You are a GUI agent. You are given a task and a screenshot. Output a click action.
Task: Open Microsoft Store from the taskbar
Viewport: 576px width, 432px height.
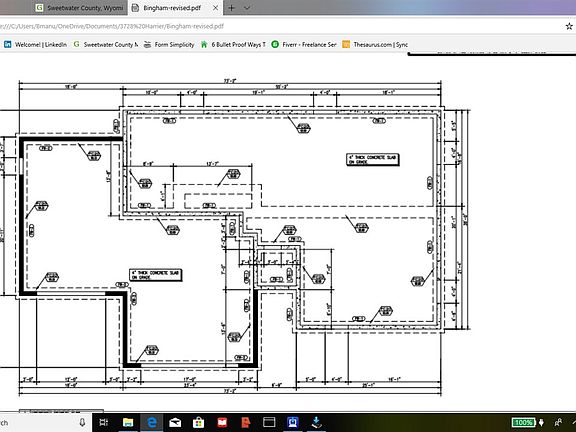[198, 422]
